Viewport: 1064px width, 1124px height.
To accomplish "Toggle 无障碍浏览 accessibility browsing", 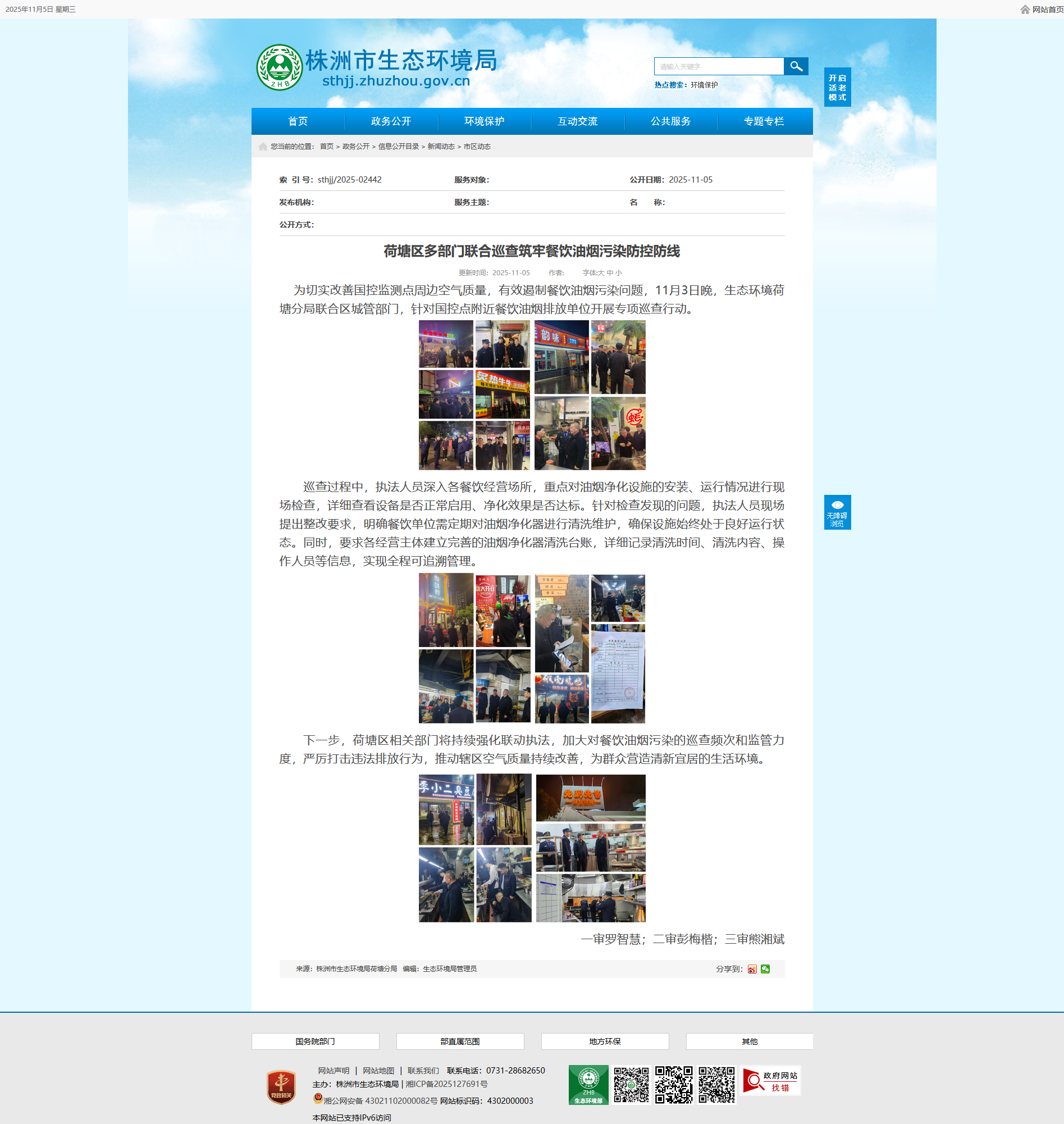I will 837,512.
